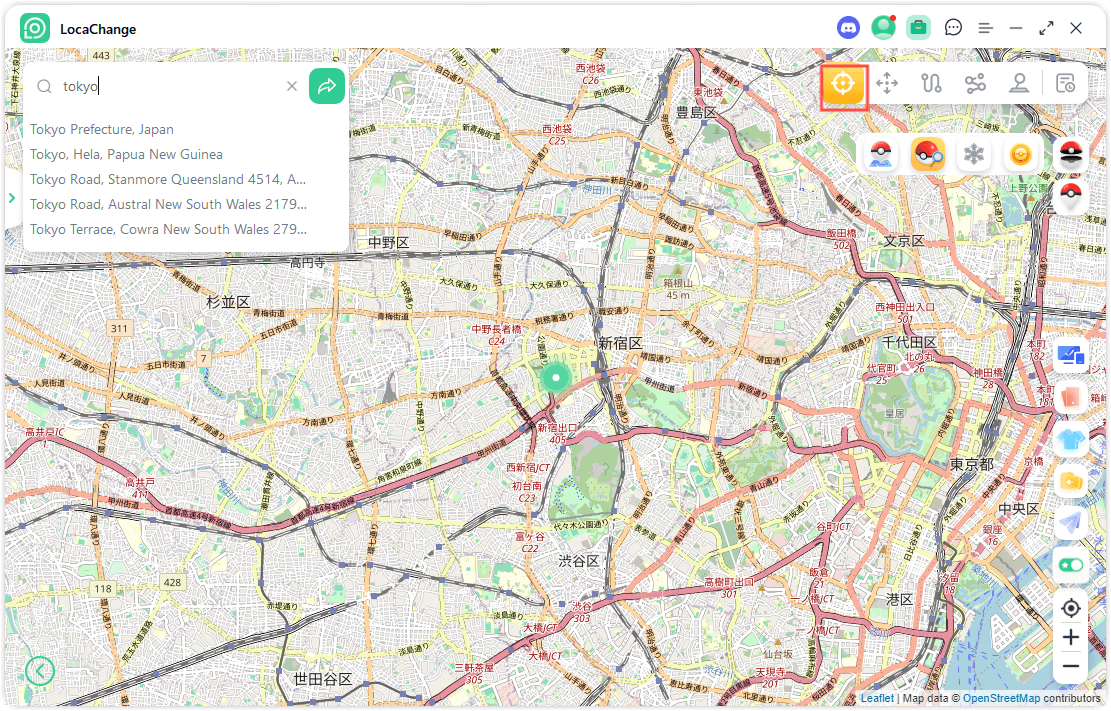Click the search box containing tokyo
The image size is (1111, 711).
(167, 86)
